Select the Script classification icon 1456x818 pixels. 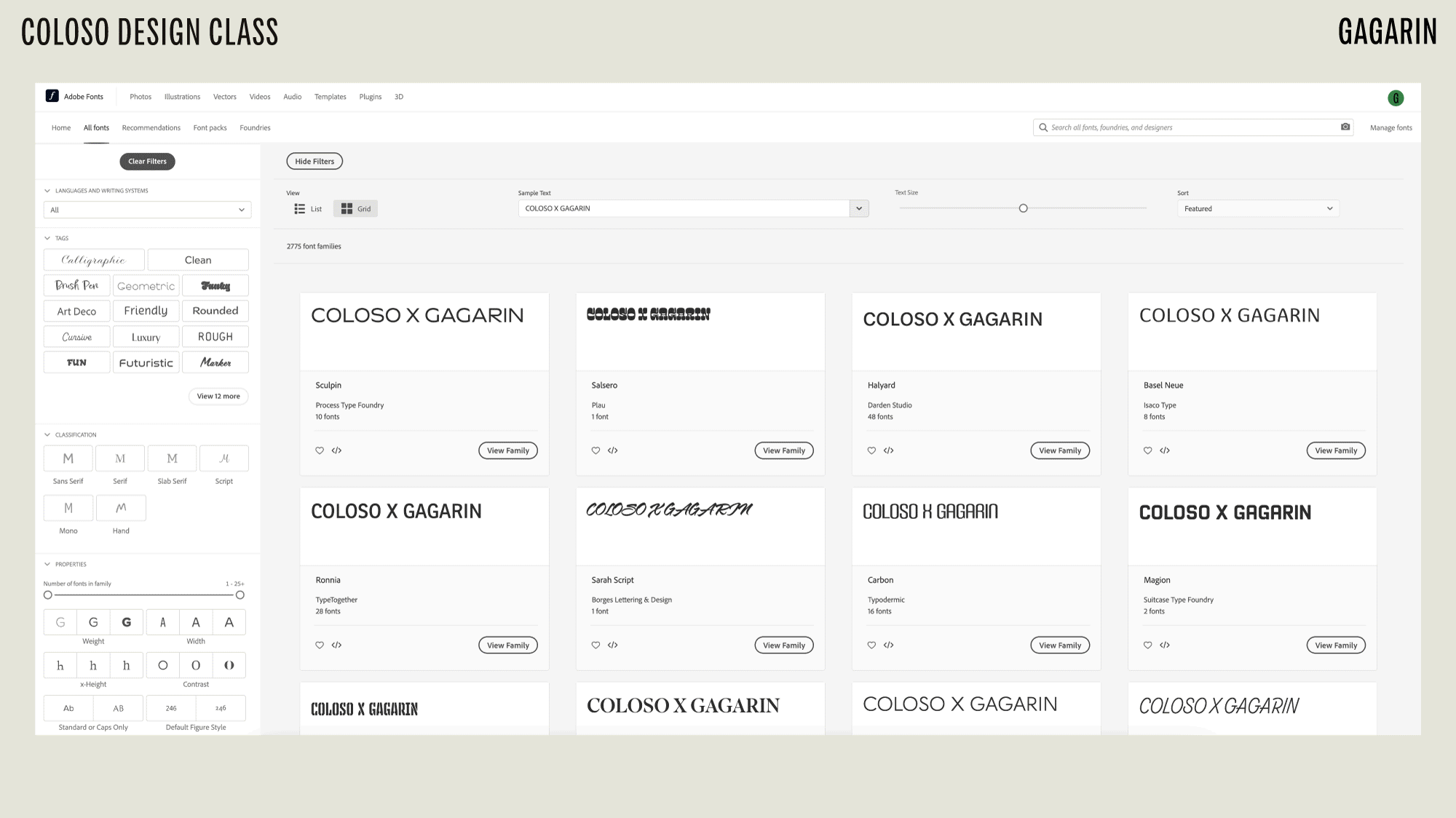point(224,458)
